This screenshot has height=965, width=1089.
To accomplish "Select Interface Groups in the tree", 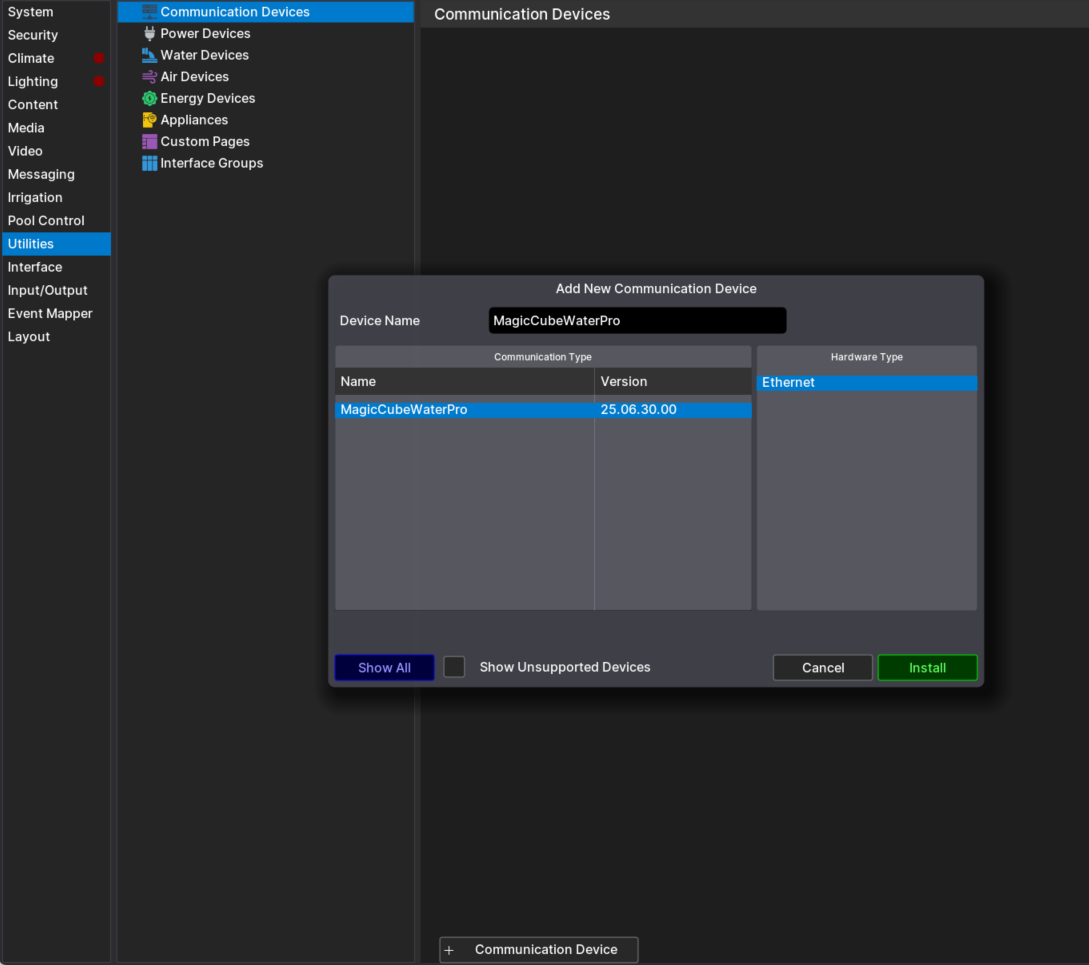I will [x=266, y=163].
